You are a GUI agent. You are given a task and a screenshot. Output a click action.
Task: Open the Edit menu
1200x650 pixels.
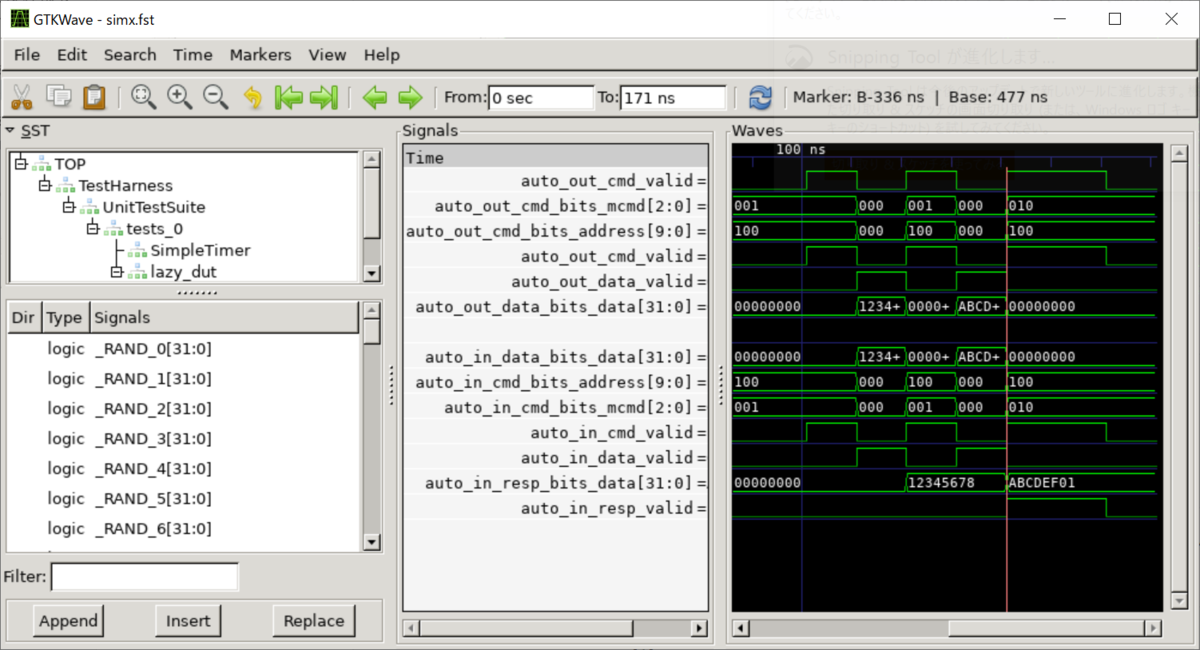tap(72, 55)
